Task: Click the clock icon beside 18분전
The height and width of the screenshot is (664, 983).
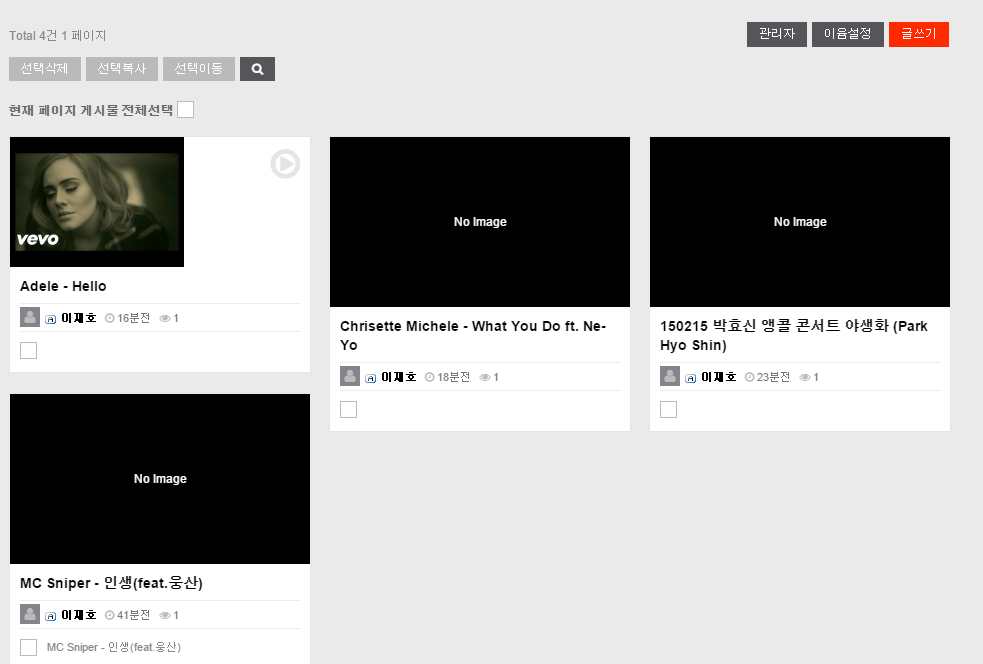Action: [429, 377]
